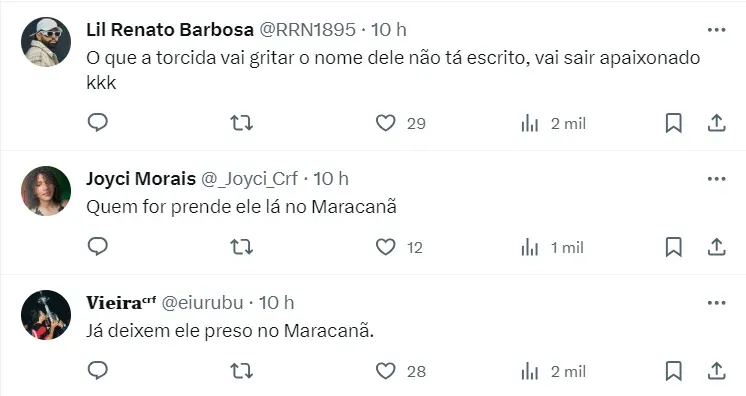Bookmark Vieira's tweet
The image size is (746, 396).
coord(674,371)
